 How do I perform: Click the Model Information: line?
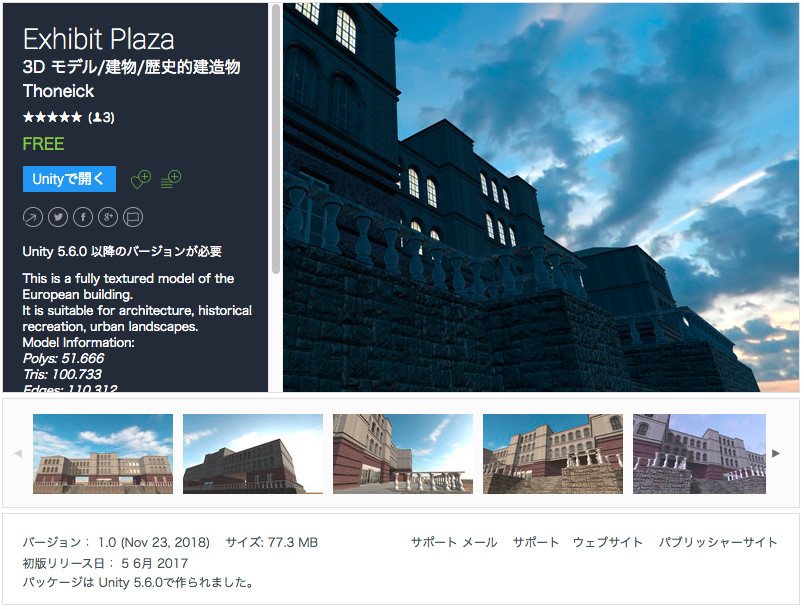point(78,342)
